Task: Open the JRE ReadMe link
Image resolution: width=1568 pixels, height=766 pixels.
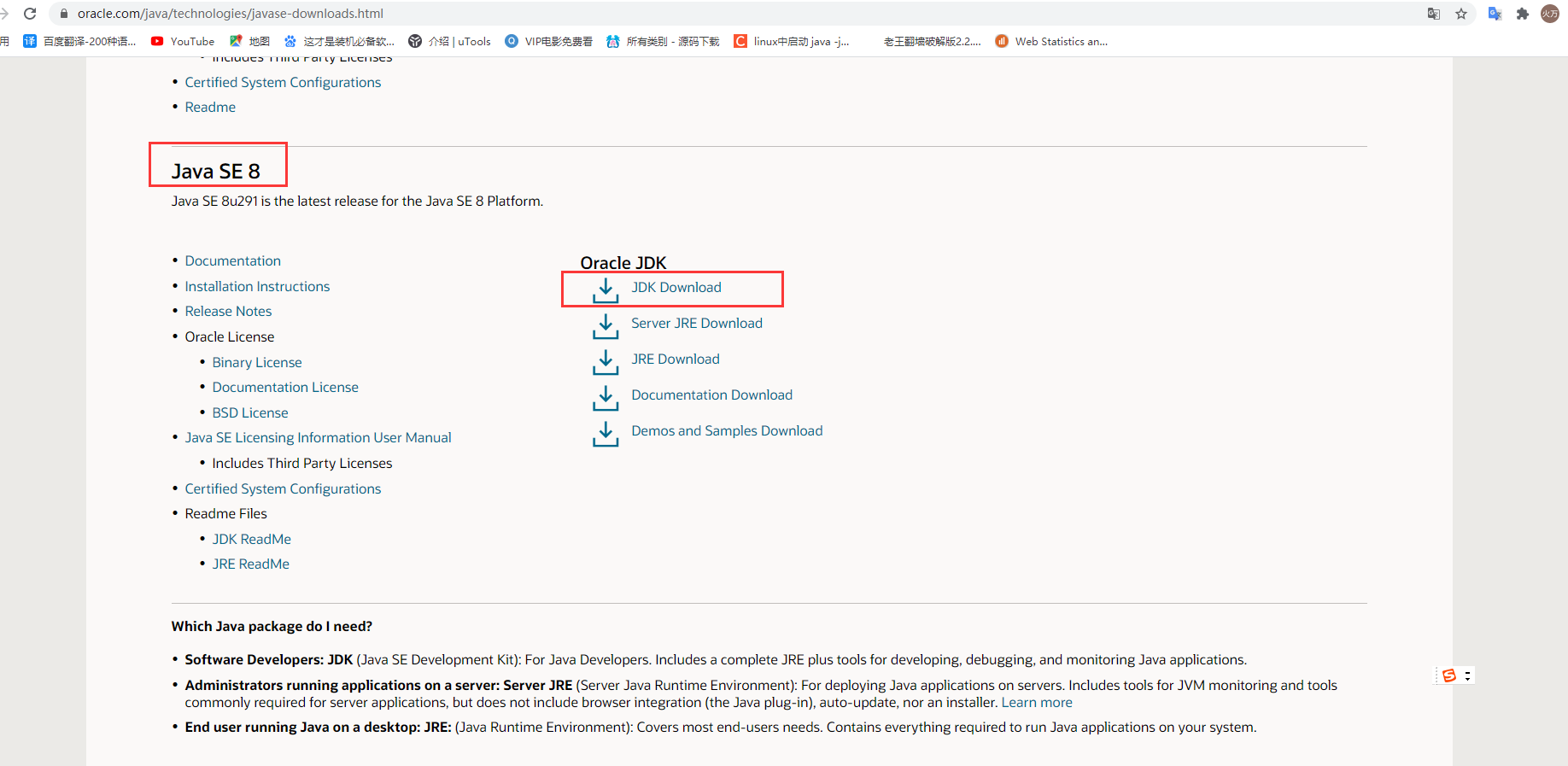Action: (250, 564)
